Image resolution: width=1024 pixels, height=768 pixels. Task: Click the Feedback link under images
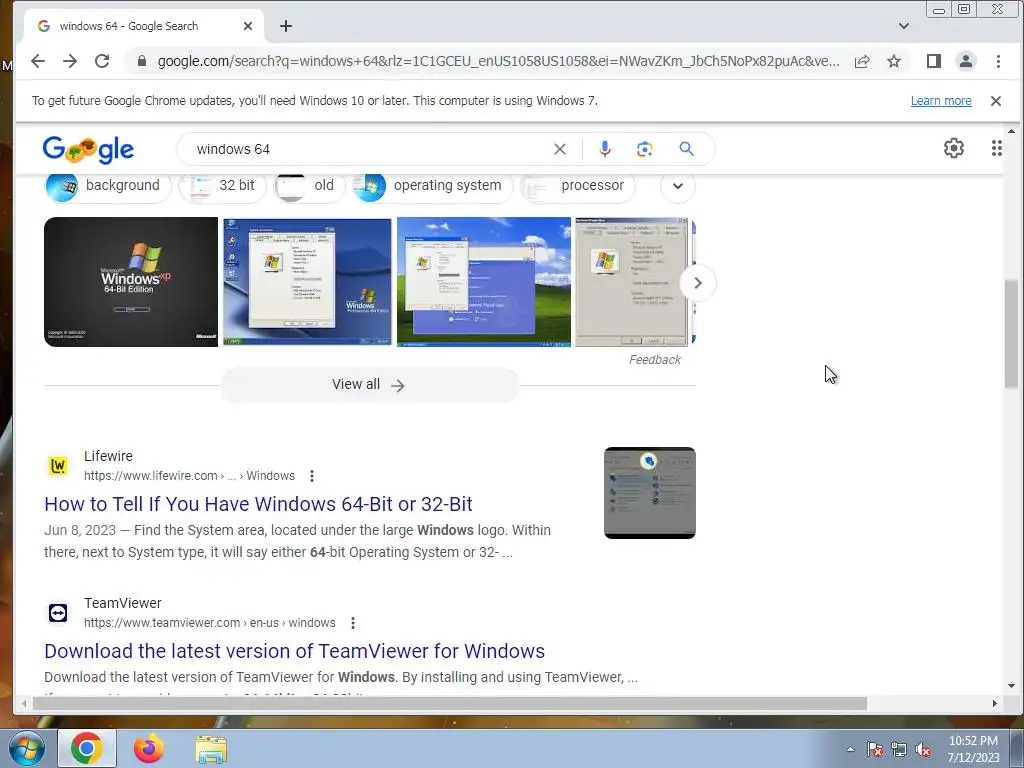tap(654, 360)
